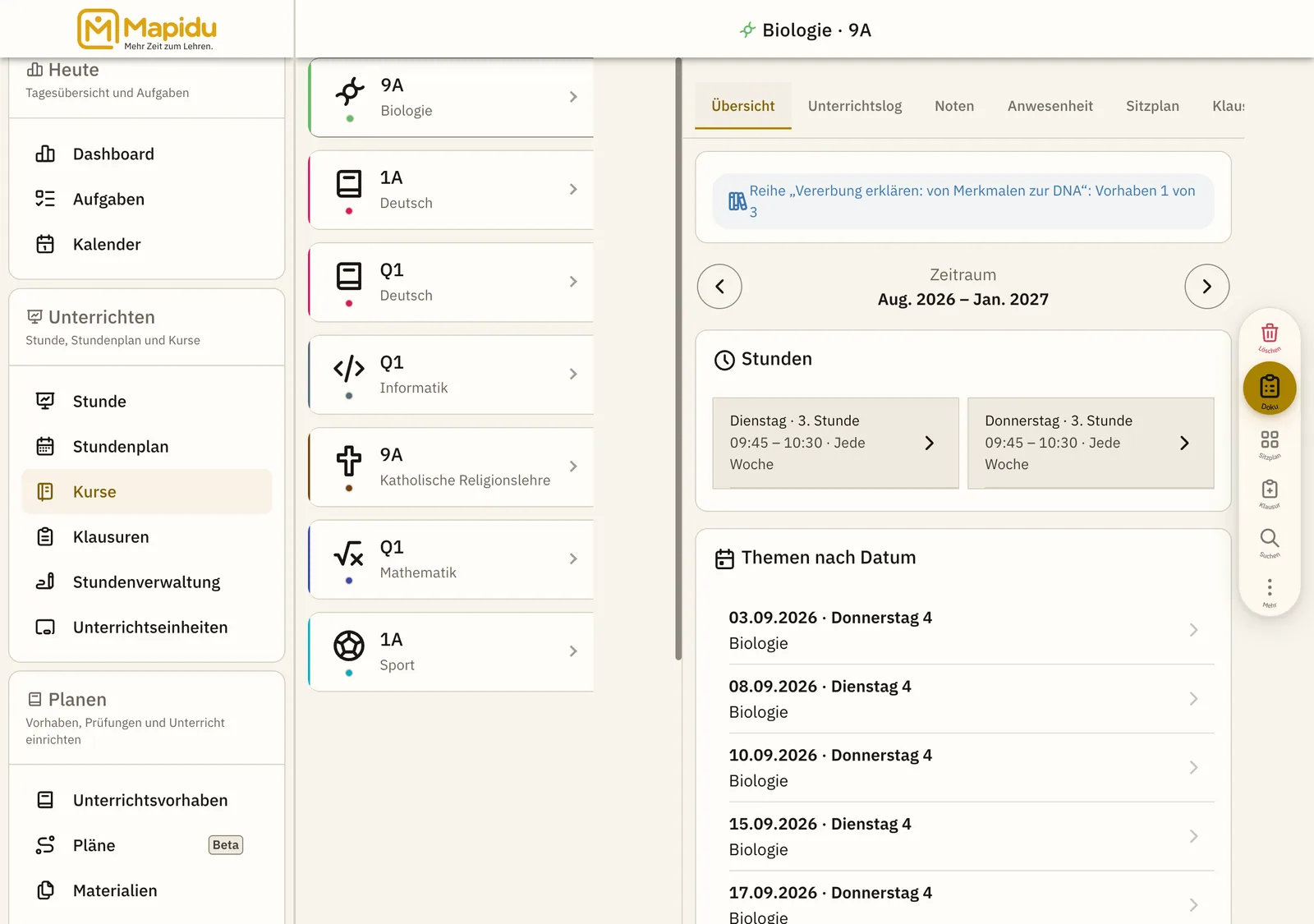Screen dimensions: 1314x924
Task: Select the Q1 Informatik course card
Action: pos(451,375)
